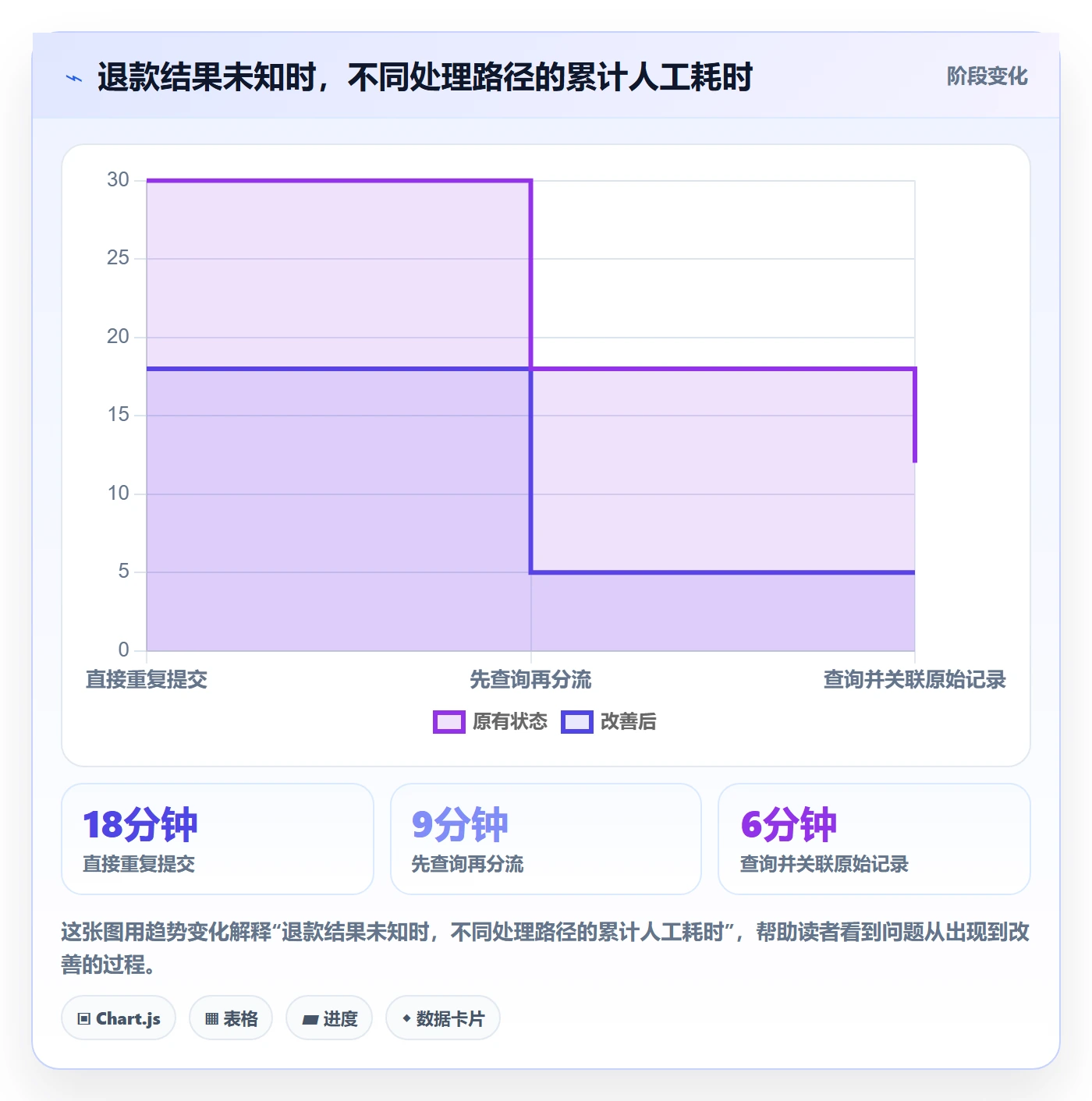Click the y-axis tick label 25
The height and width of the screenshot is (1101, 1092).
(118, 258)
